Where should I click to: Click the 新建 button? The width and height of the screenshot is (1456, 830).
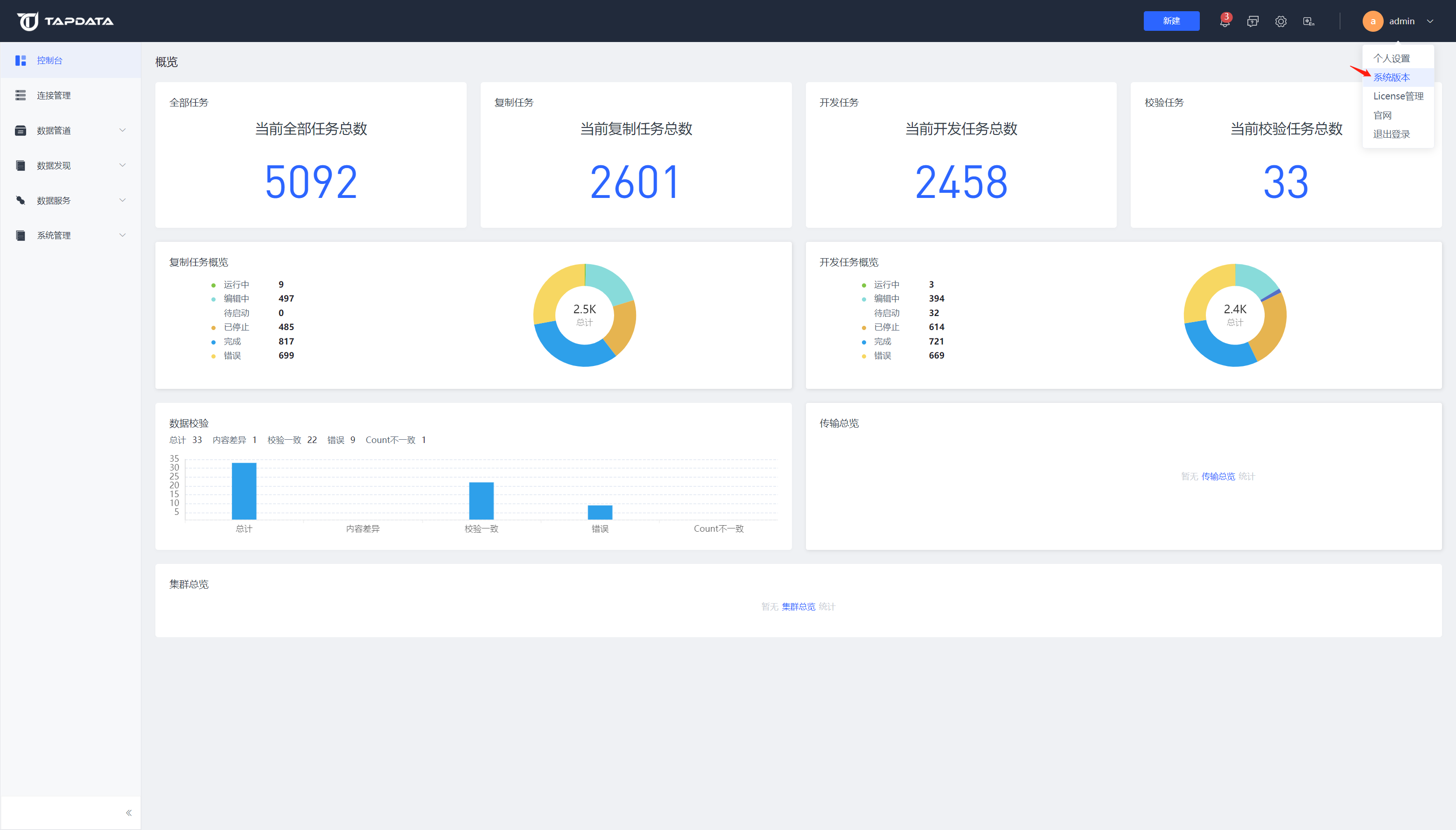[x=1171, y=21]
